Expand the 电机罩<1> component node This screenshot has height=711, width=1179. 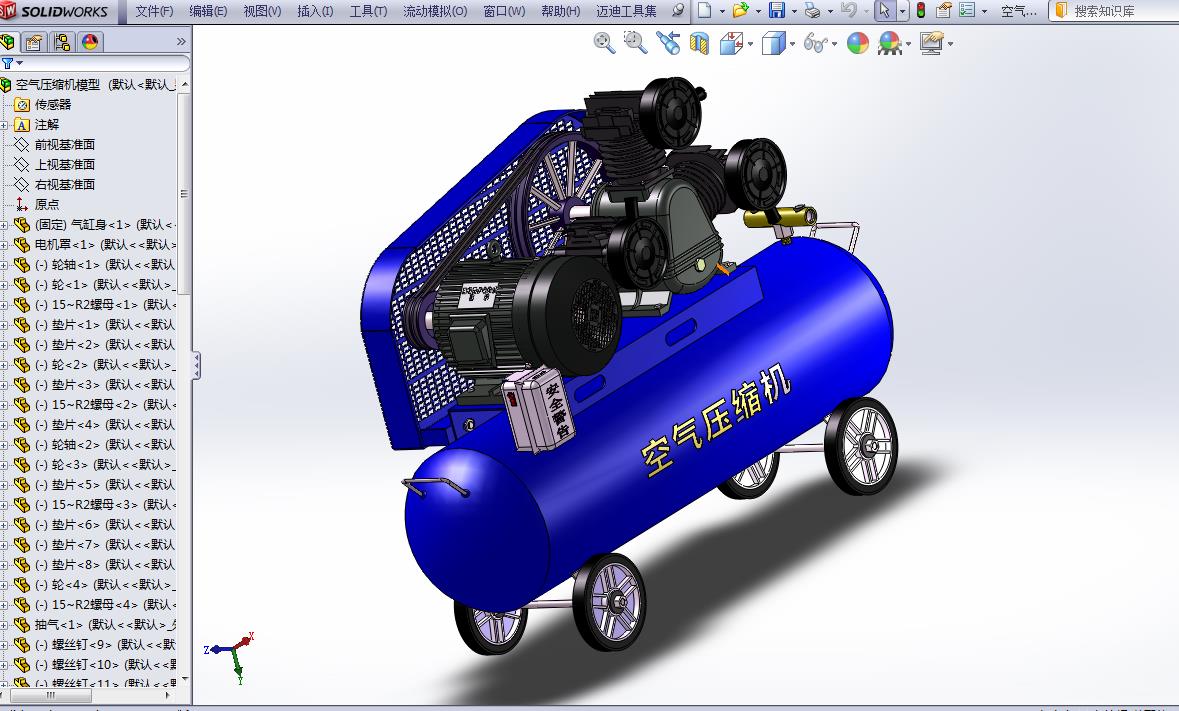pos(5,245)
